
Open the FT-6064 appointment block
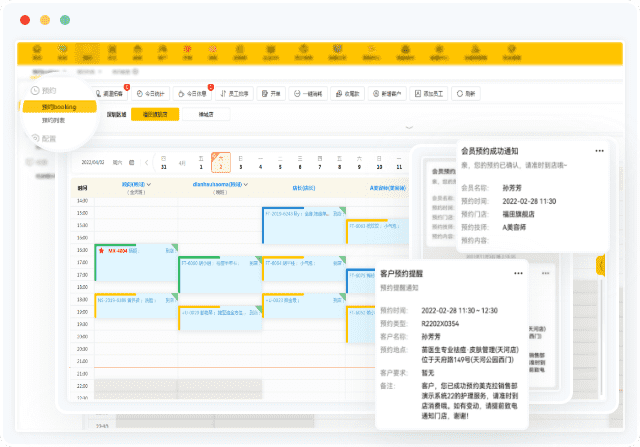[x=304, y=268]
